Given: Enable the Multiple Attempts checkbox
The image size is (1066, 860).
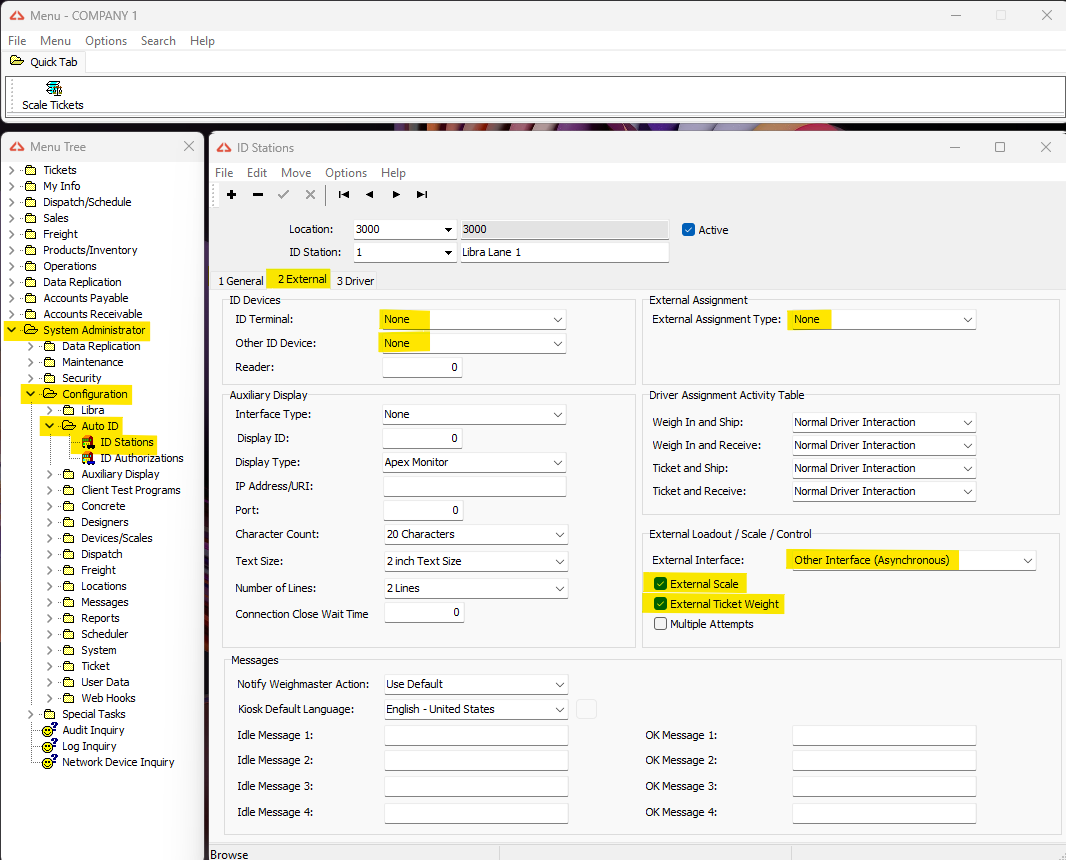Looking at the screenshot, I should tap(660, 623).
